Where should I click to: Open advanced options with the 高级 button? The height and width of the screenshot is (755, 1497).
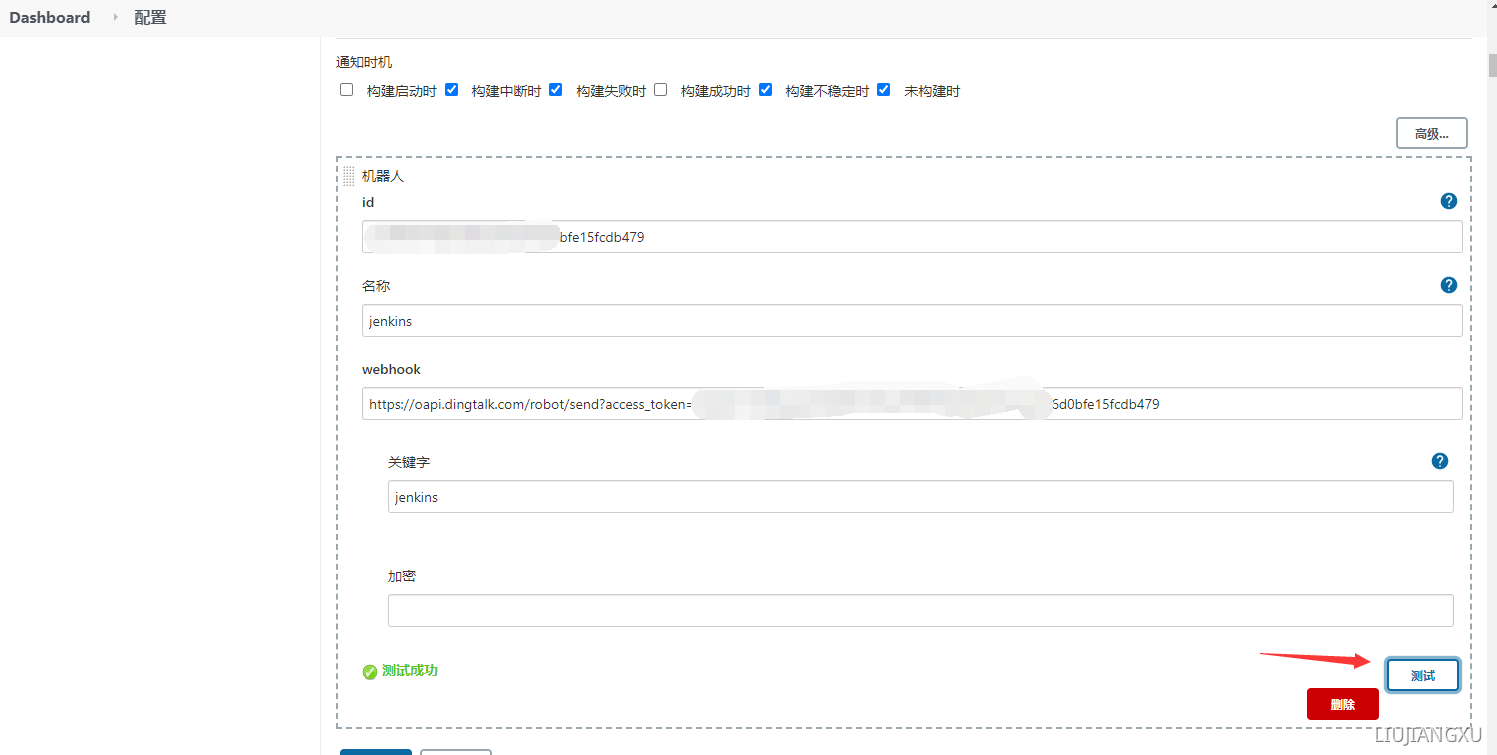[x=1431, y=132]
